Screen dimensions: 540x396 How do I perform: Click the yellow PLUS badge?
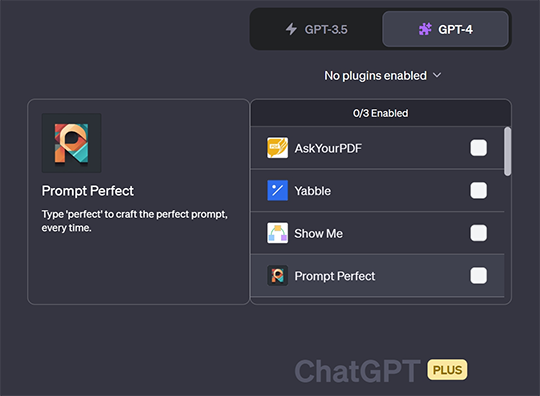pyautogui.click(x=447, y=370)
